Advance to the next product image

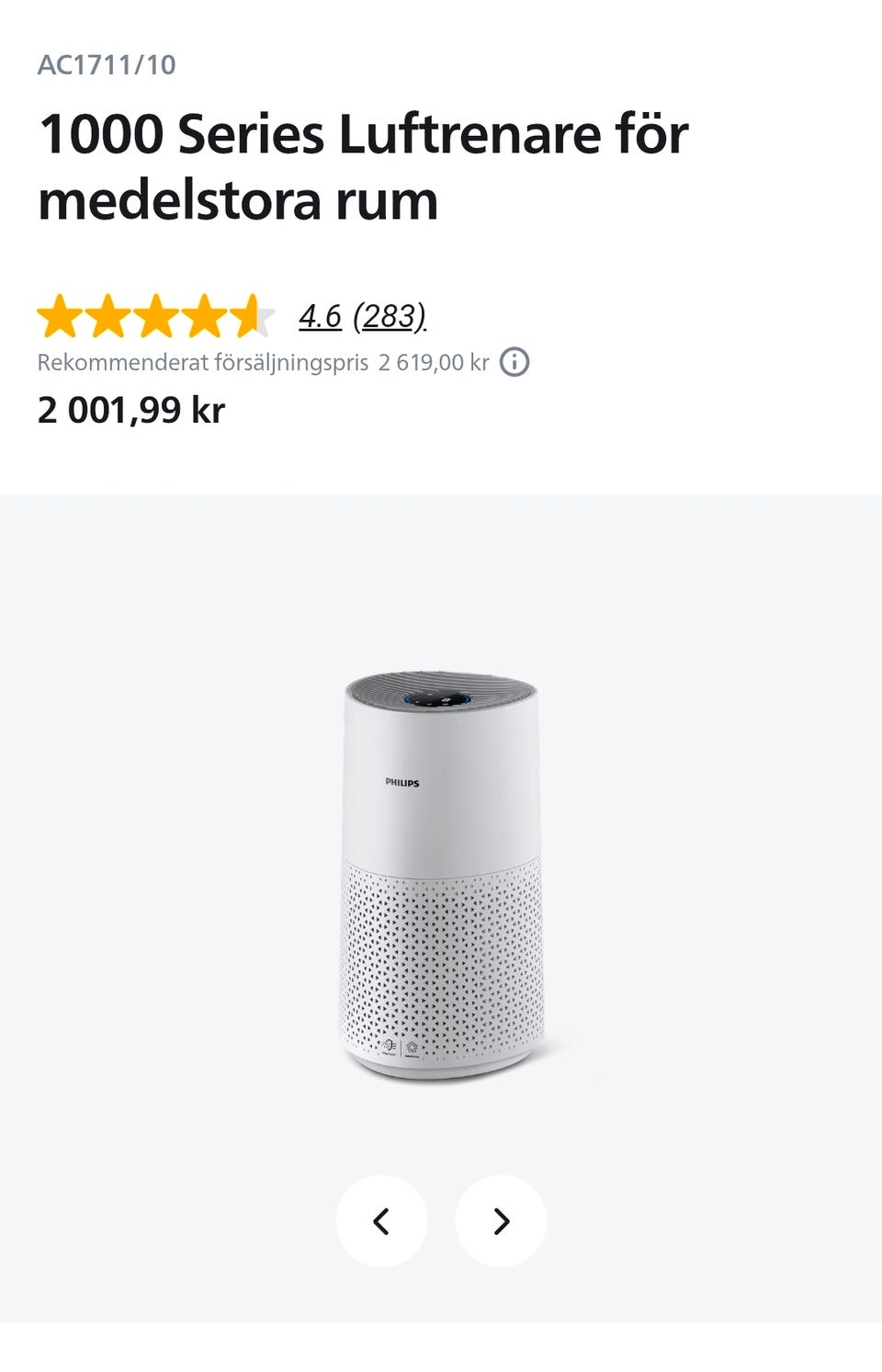(x=501, y=1221)
